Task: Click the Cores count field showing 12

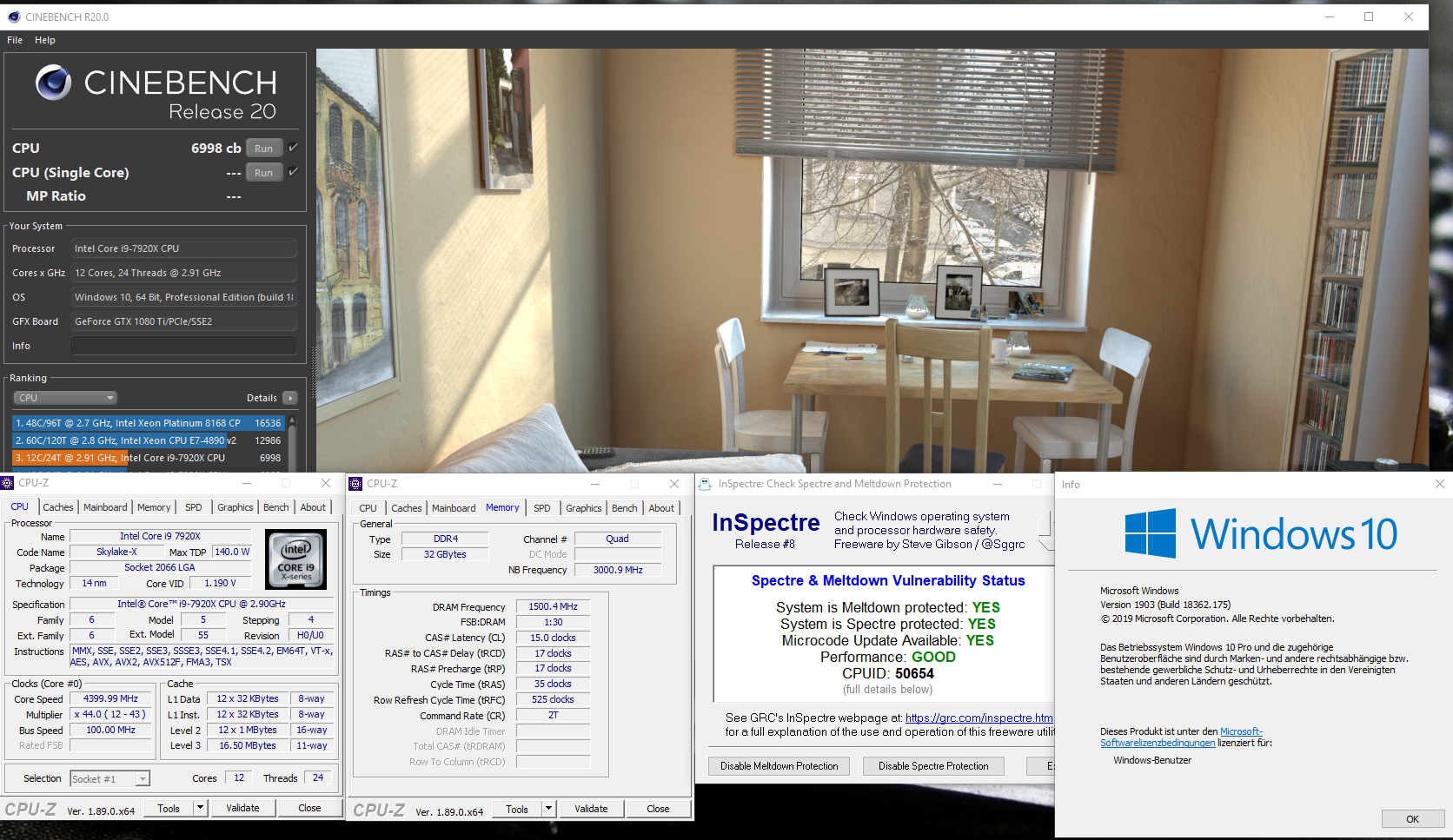Action: [239, 778]
